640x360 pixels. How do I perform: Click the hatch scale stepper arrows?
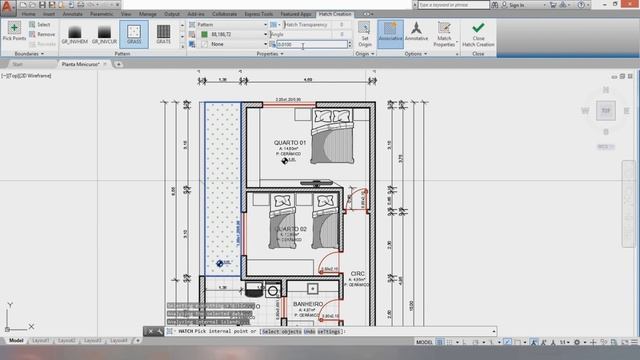tap(350, 44)
